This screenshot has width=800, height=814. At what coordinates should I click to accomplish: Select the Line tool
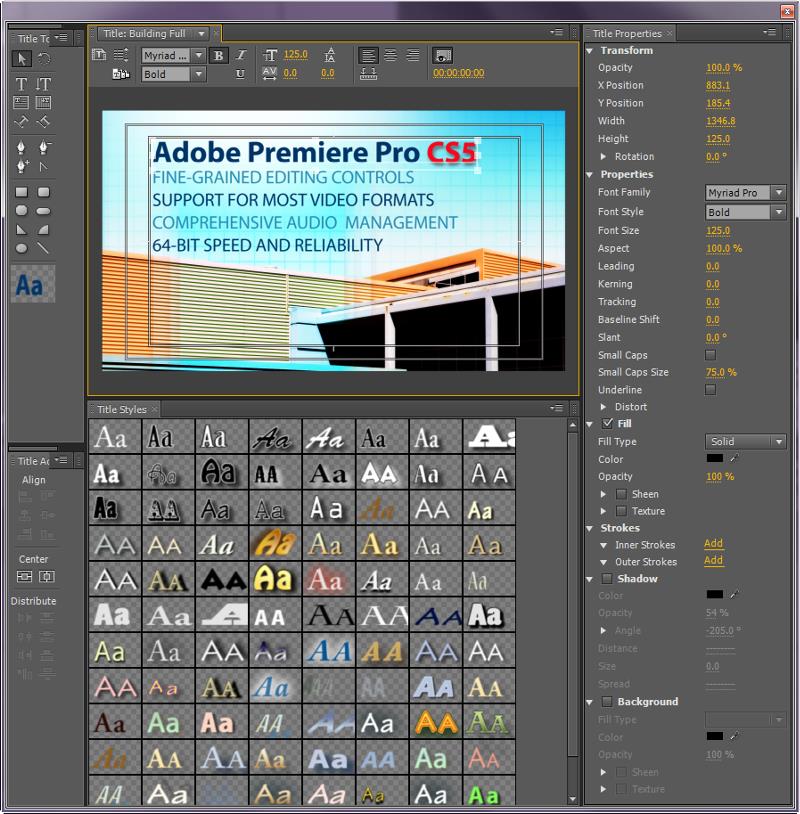click(44, 248)
